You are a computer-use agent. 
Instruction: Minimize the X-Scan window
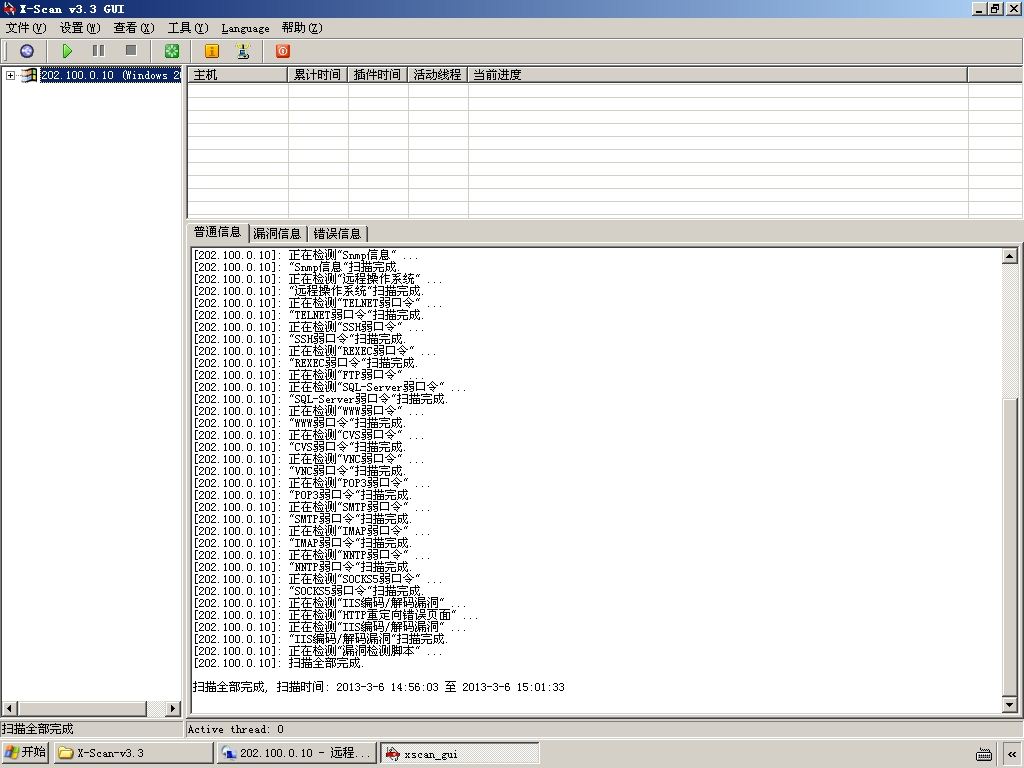click(x=980, y=8)
